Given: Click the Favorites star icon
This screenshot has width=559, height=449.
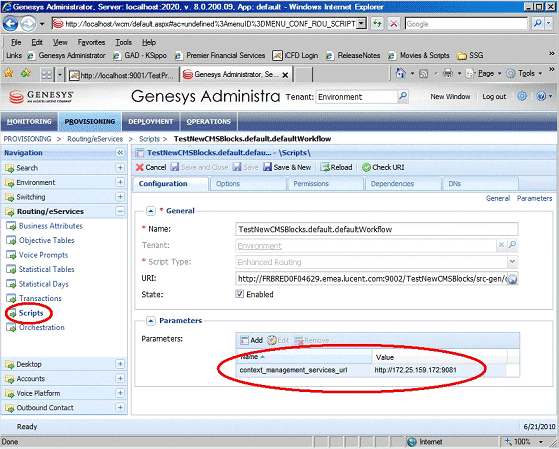Looking at the screenshot, I should (8, 73).
